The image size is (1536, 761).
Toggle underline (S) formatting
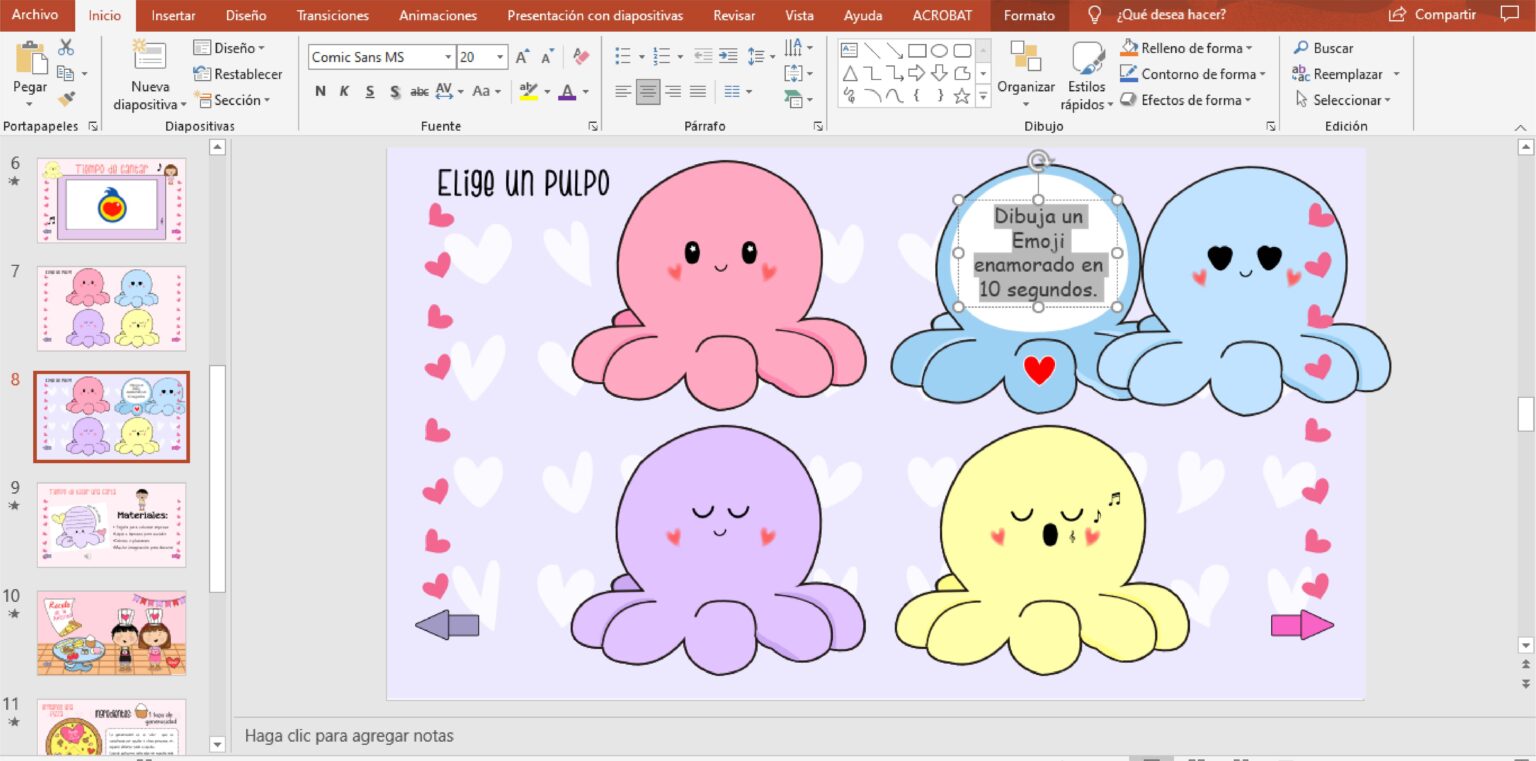point(370,92)
